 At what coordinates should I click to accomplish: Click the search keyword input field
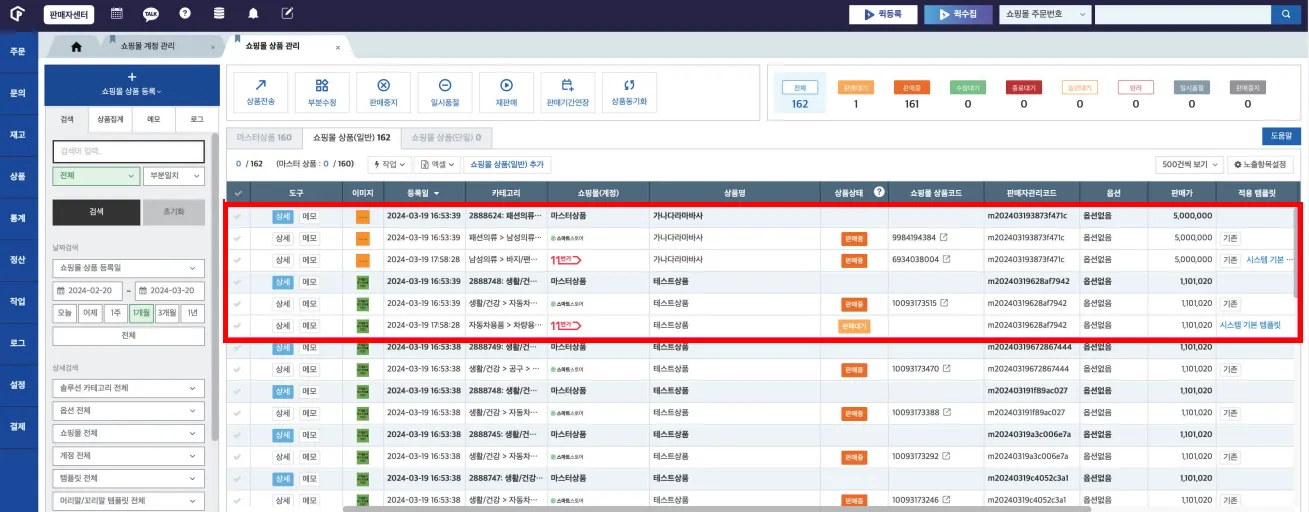[x=128, y=151]
